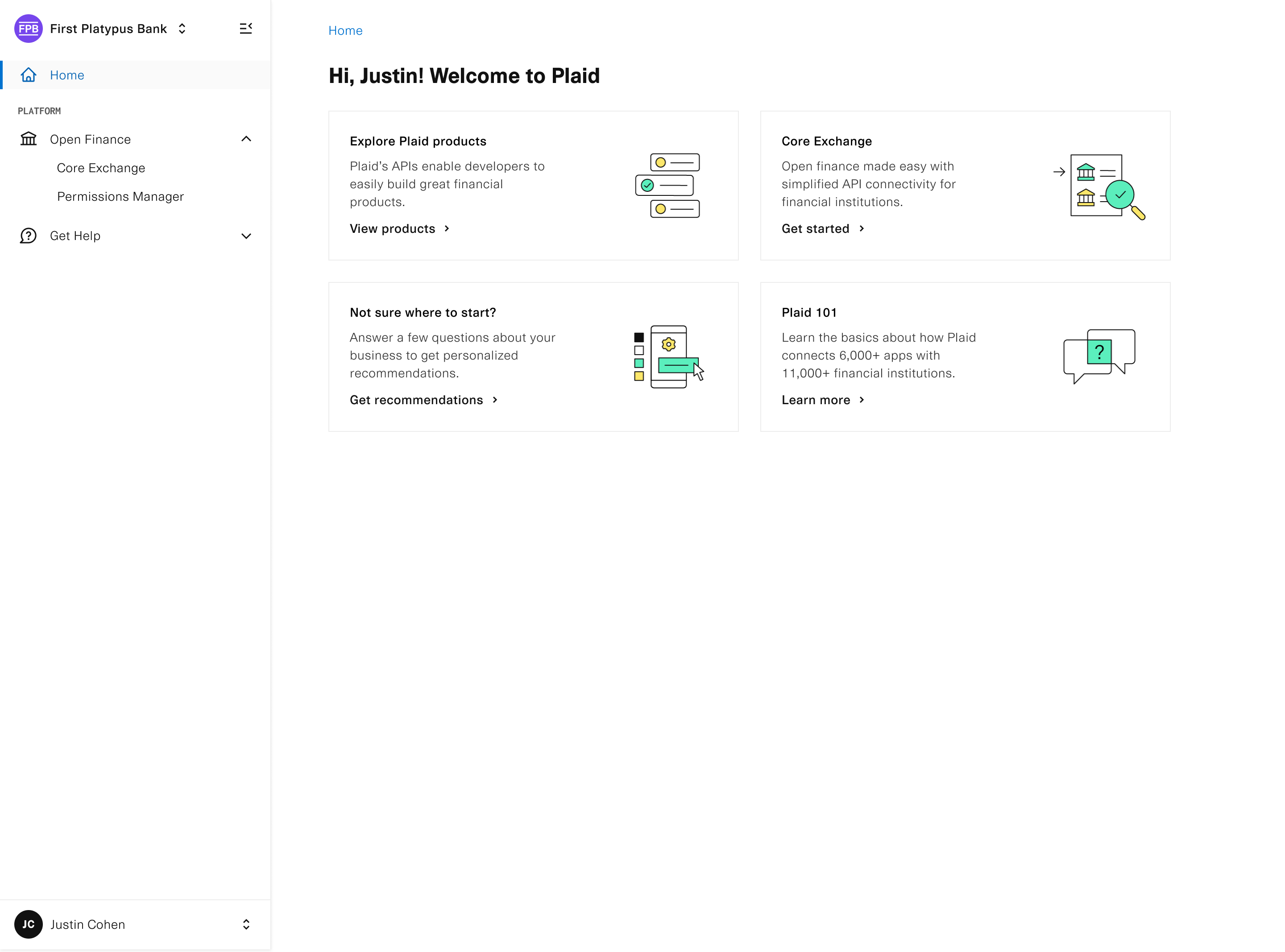Screen dimensions: 1285x952
Task: Click Get started in the Core Exchange card
Action: [815, 229]
